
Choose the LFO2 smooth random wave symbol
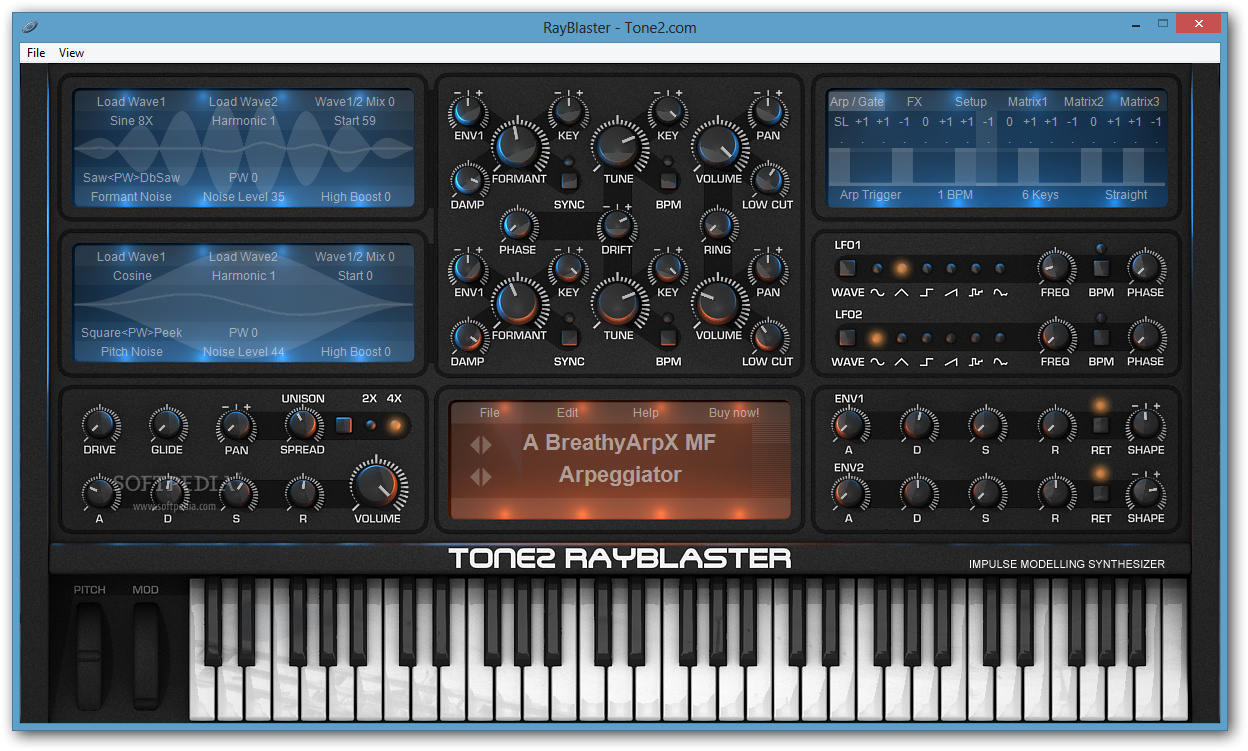click(1001, 362)
